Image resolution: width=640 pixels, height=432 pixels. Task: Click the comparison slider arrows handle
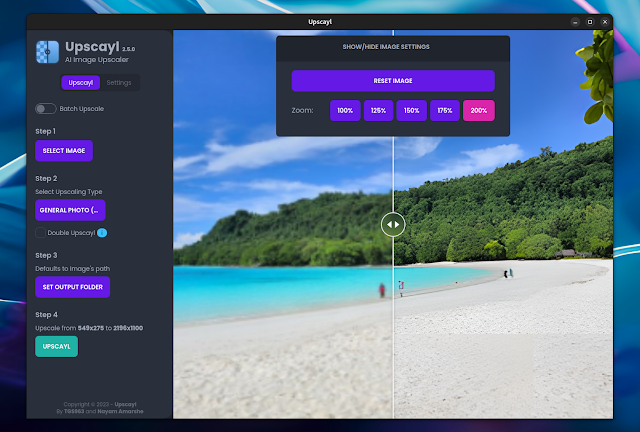click(x=393, y=225)
